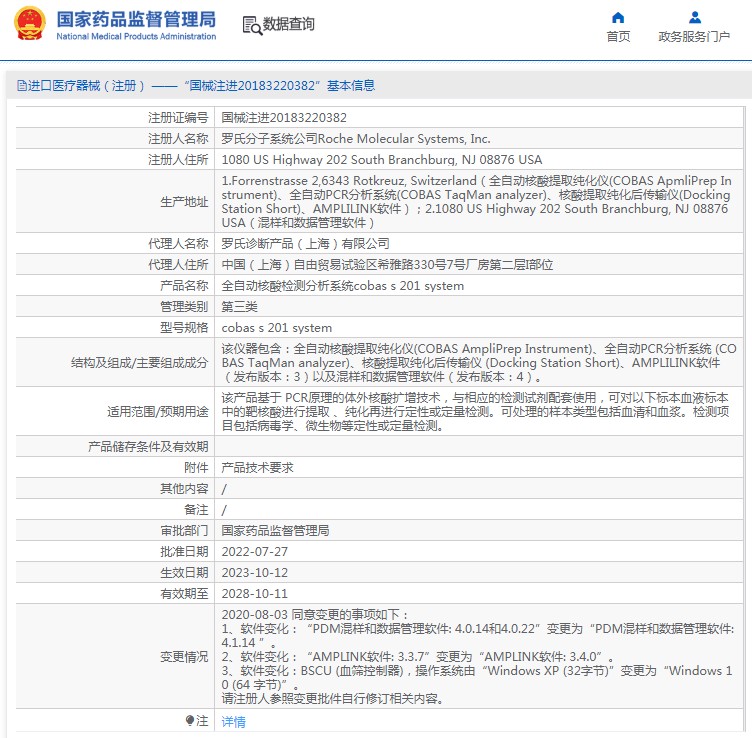The width and height of the screenshot is (752, 738).
Task: Click the 首页 label
Action: 618,36
